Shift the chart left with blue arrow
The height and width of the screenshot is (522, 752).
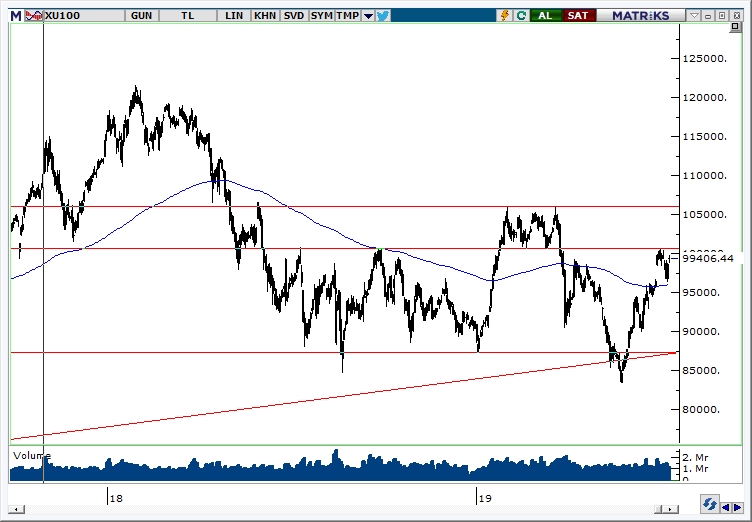pyautogui.click(x=725, y=507)
